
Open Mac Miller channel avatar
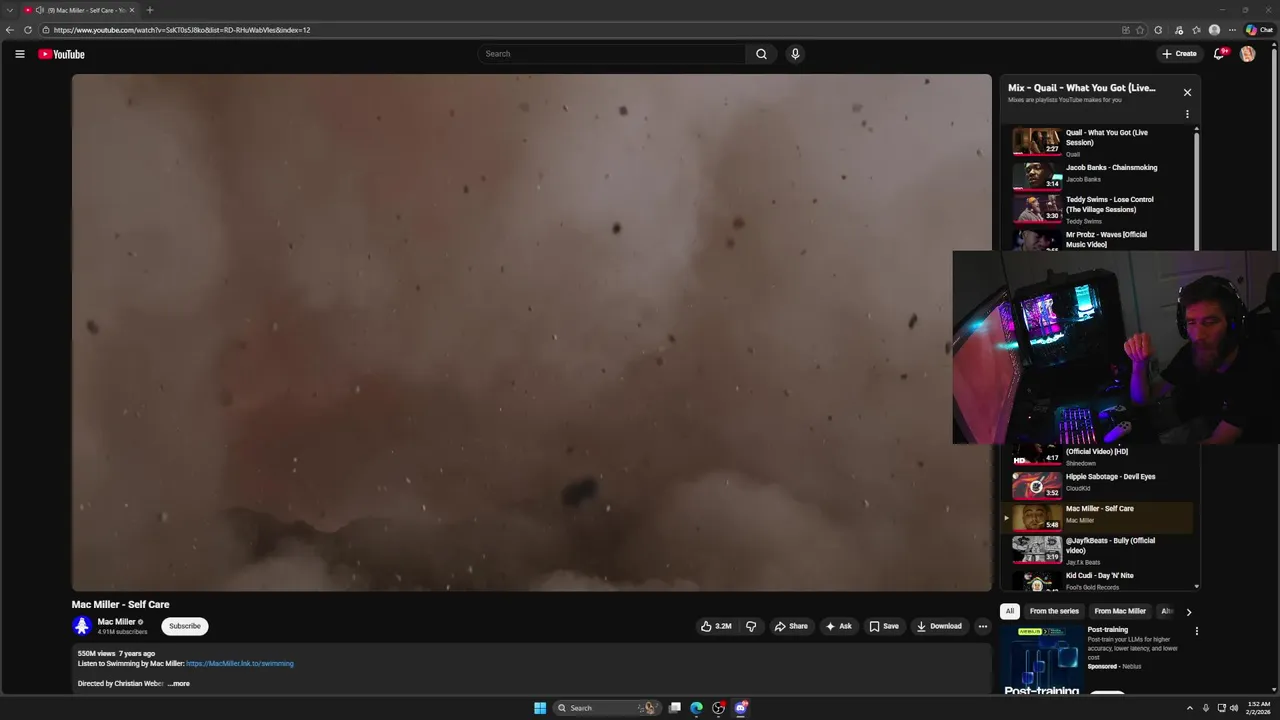[82, 626]
